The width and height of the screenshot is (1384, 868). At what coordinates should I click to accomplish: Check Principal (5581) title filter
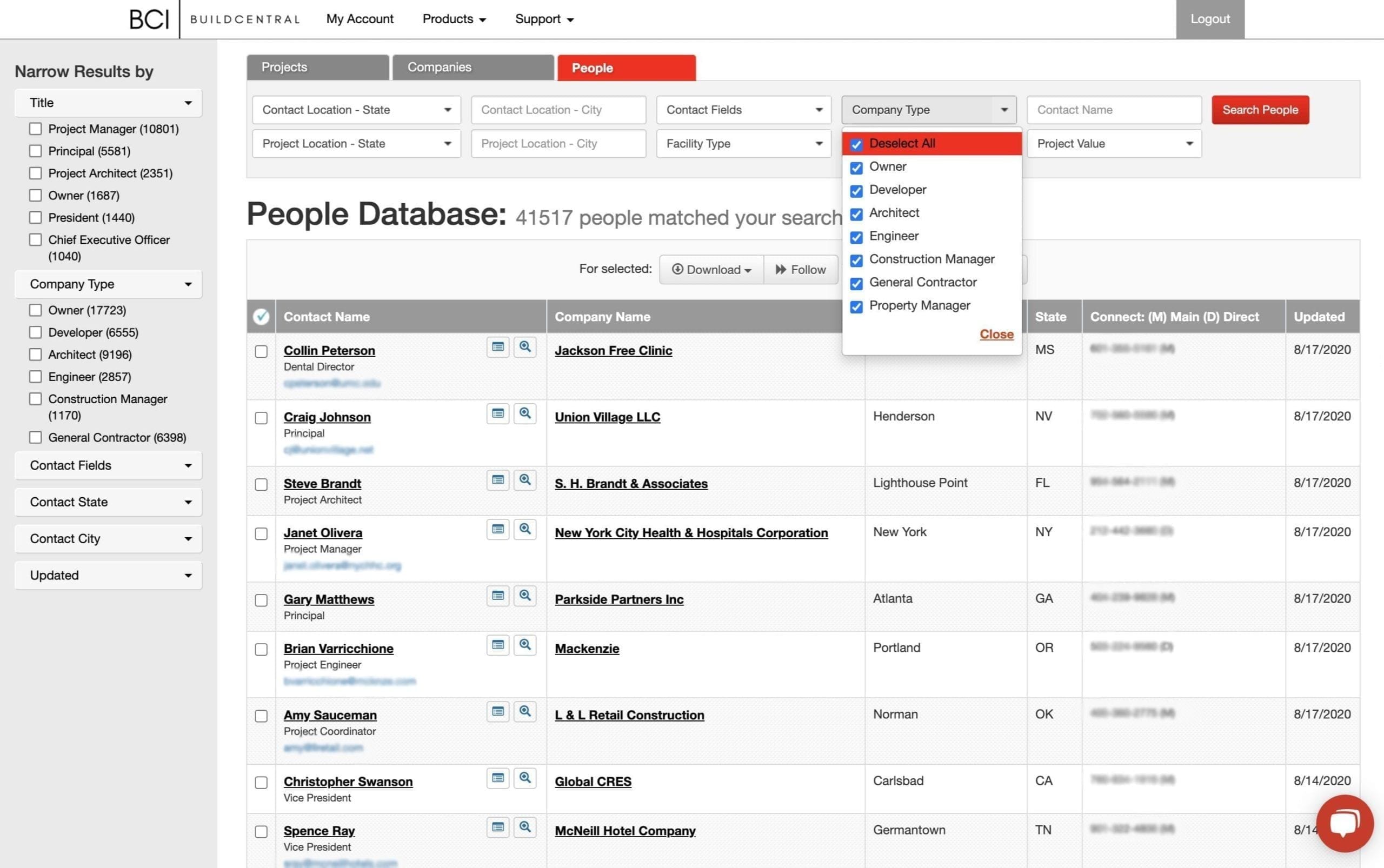coord(36,151)
